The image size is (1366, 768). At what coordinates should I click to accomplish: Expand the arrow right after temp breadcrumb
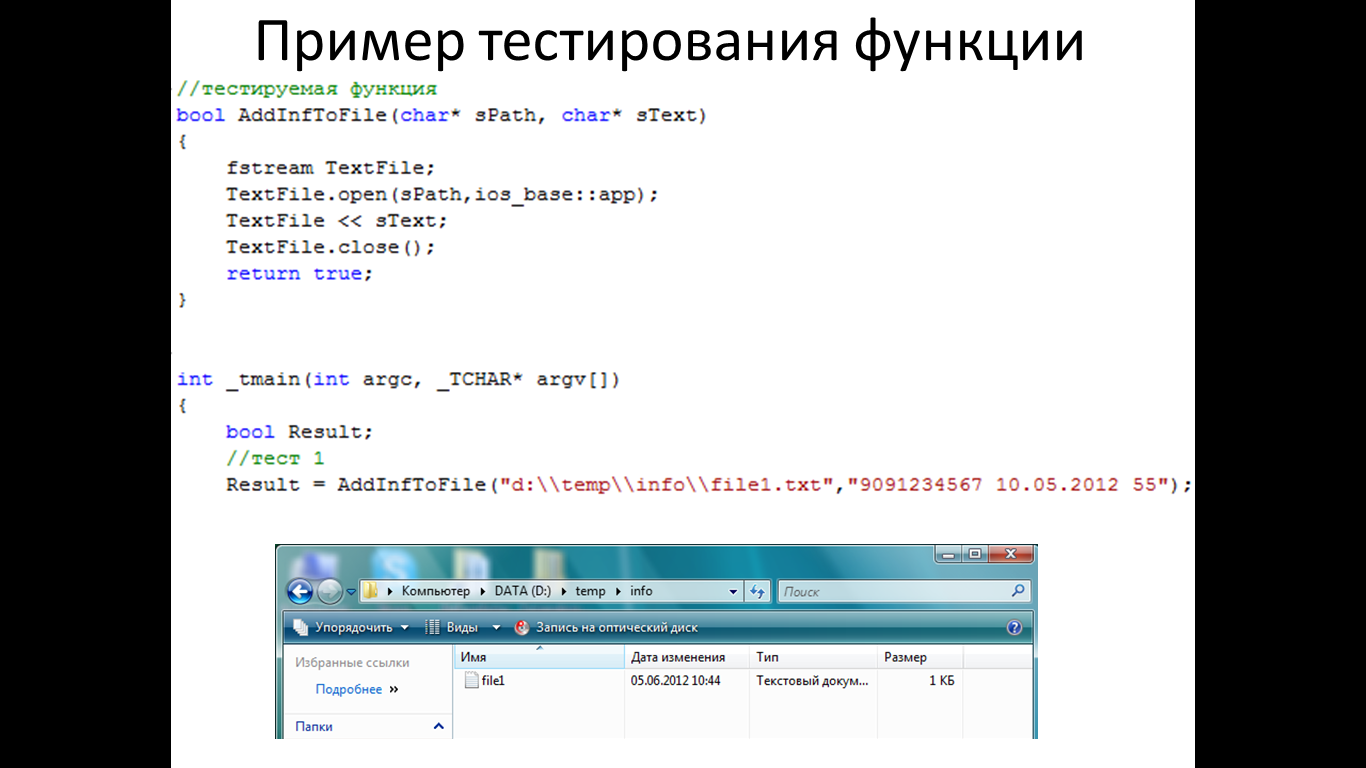(x=617, y=591)
